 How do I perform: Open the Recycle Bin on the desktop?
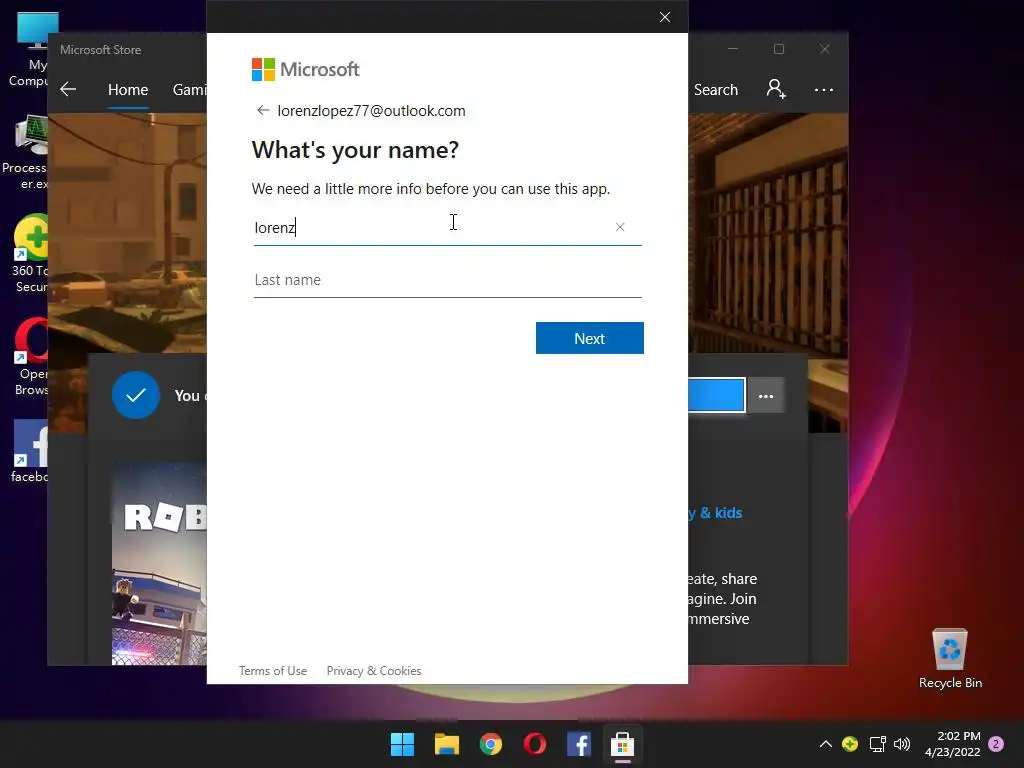pos(950,658)
